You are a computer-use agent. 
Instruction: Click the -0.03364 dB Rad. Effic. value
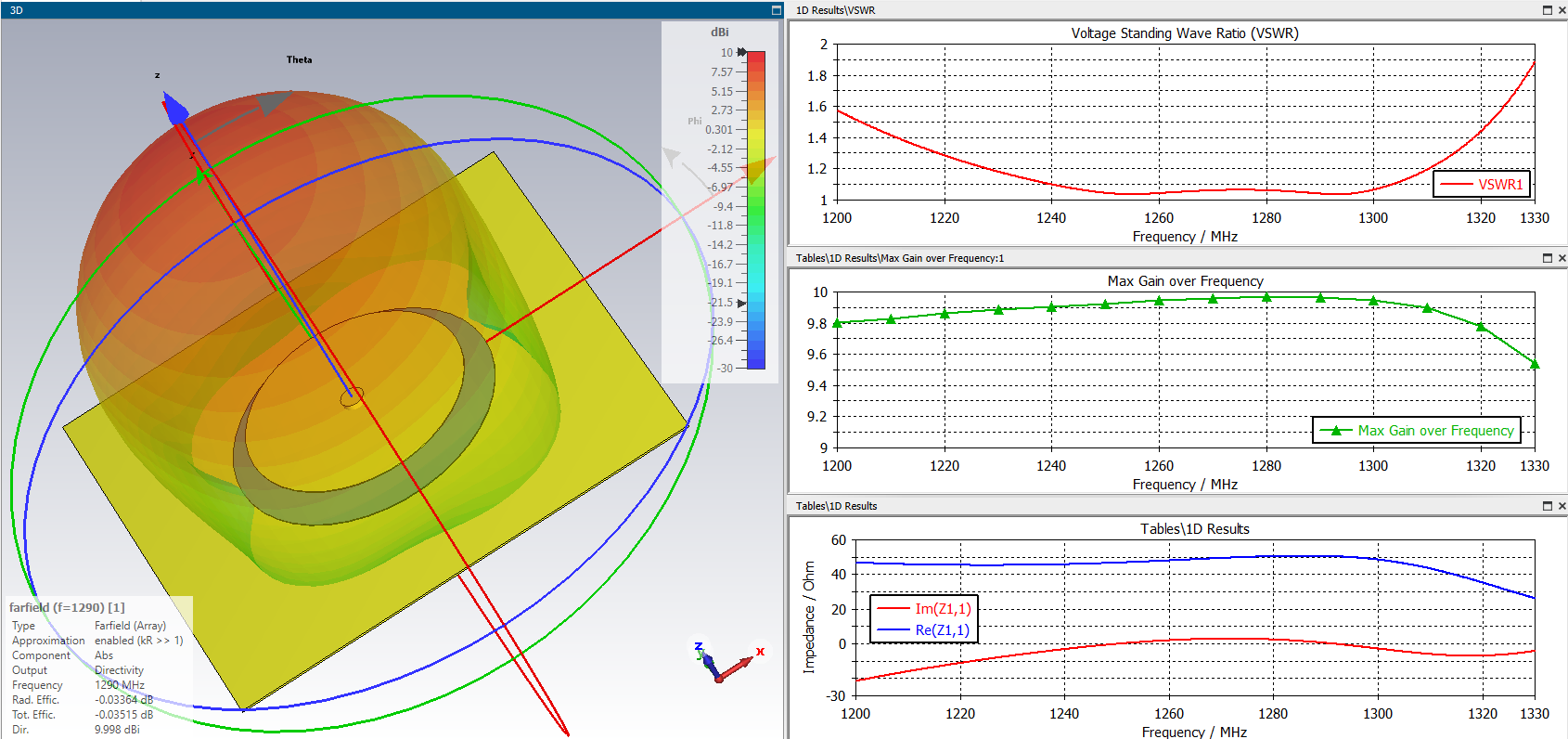[x=123, y=700]
